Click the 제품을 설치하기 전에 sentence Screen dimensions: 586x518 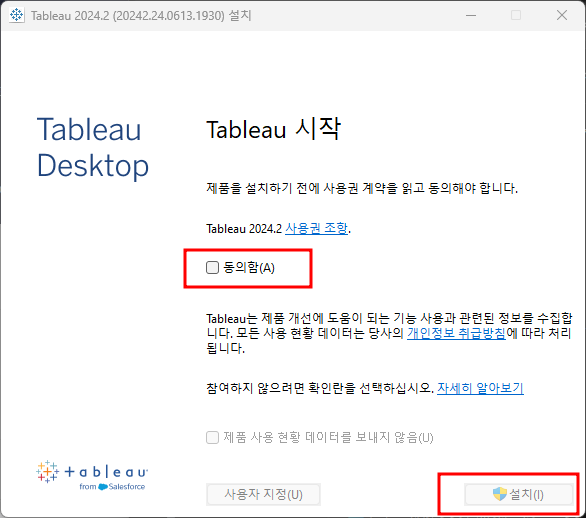point(362,188)
